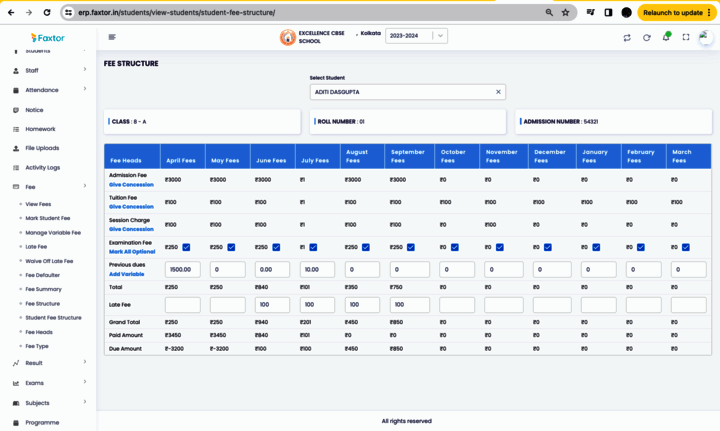The width and height of the screenshot is (720, 431).
Task: Click Give Concession under Admission Fee
Action: [x=131, y=185]
